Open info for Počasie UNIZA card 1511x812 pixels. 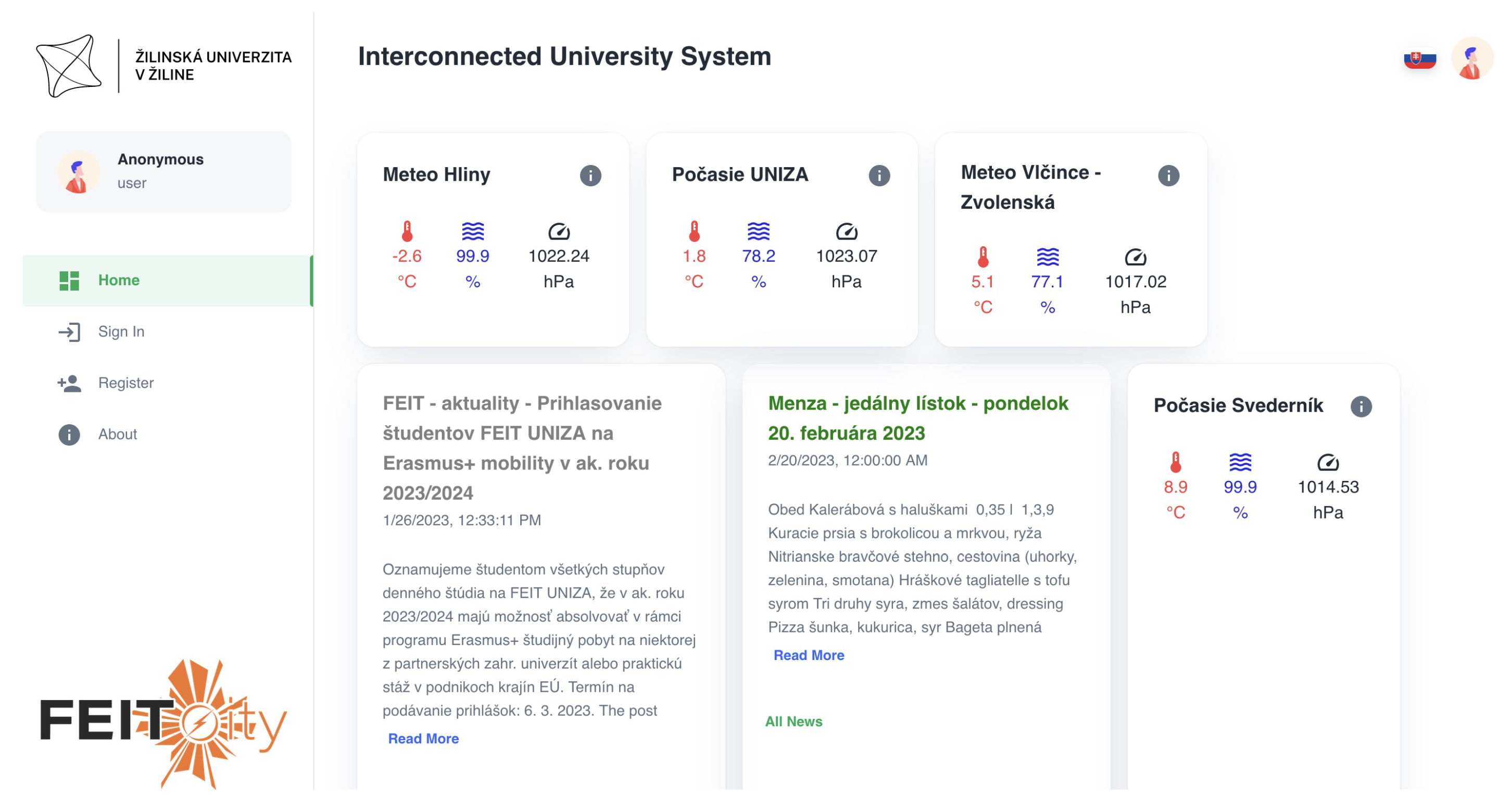click(x=879, y=175)
